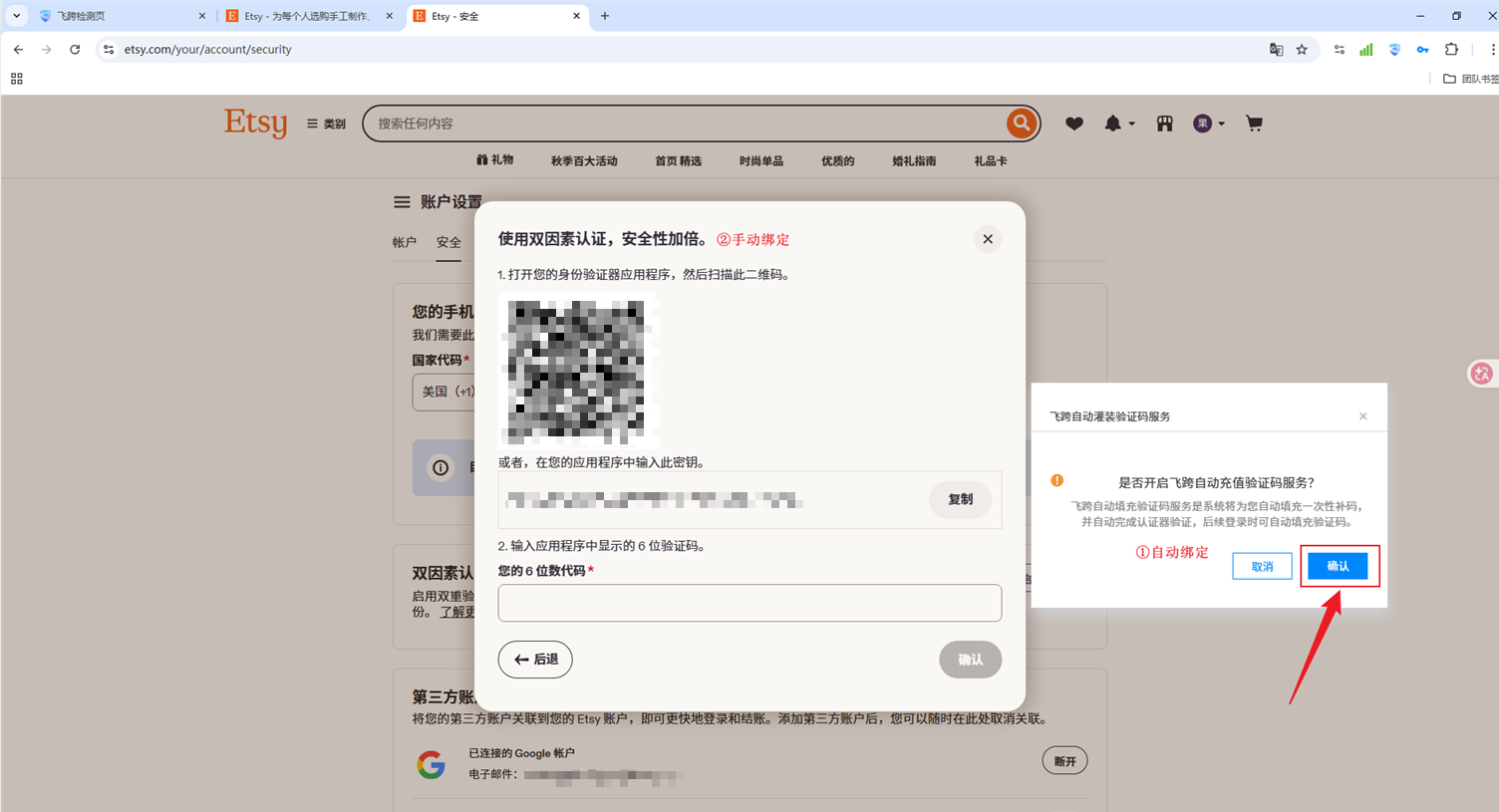The height and width of the screenshot is (812, 1499).
Task: Go forward in browser history
Action: tap(46, 49)
